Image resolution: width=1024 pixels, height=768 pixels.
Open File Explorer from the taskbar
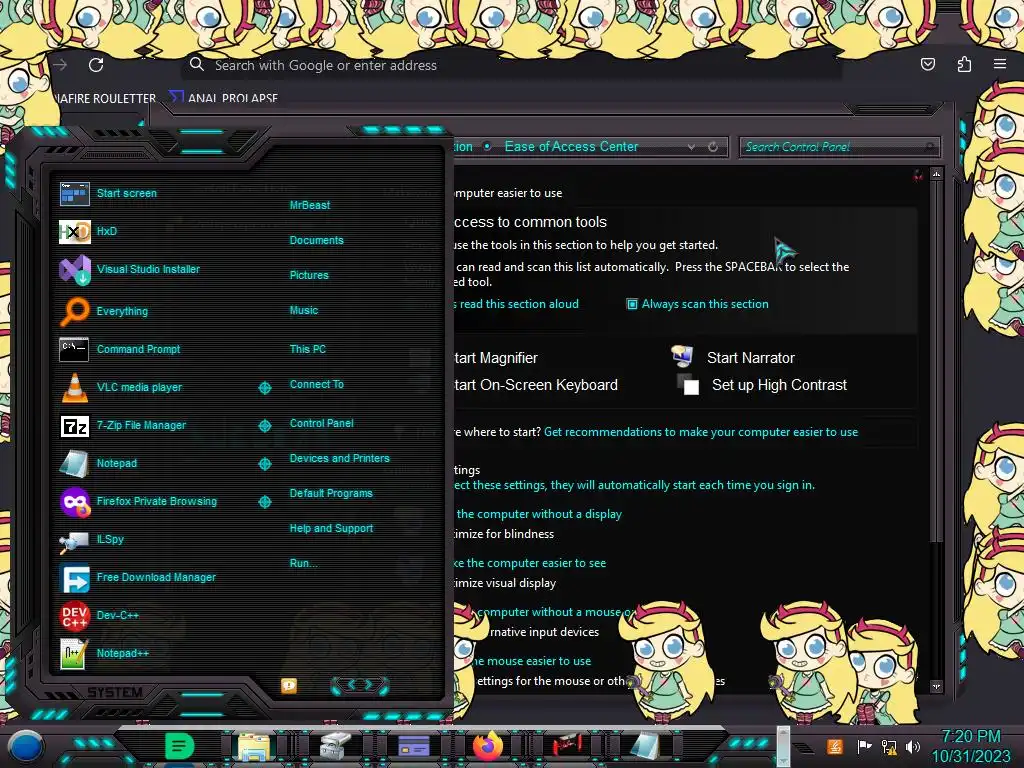253,746
